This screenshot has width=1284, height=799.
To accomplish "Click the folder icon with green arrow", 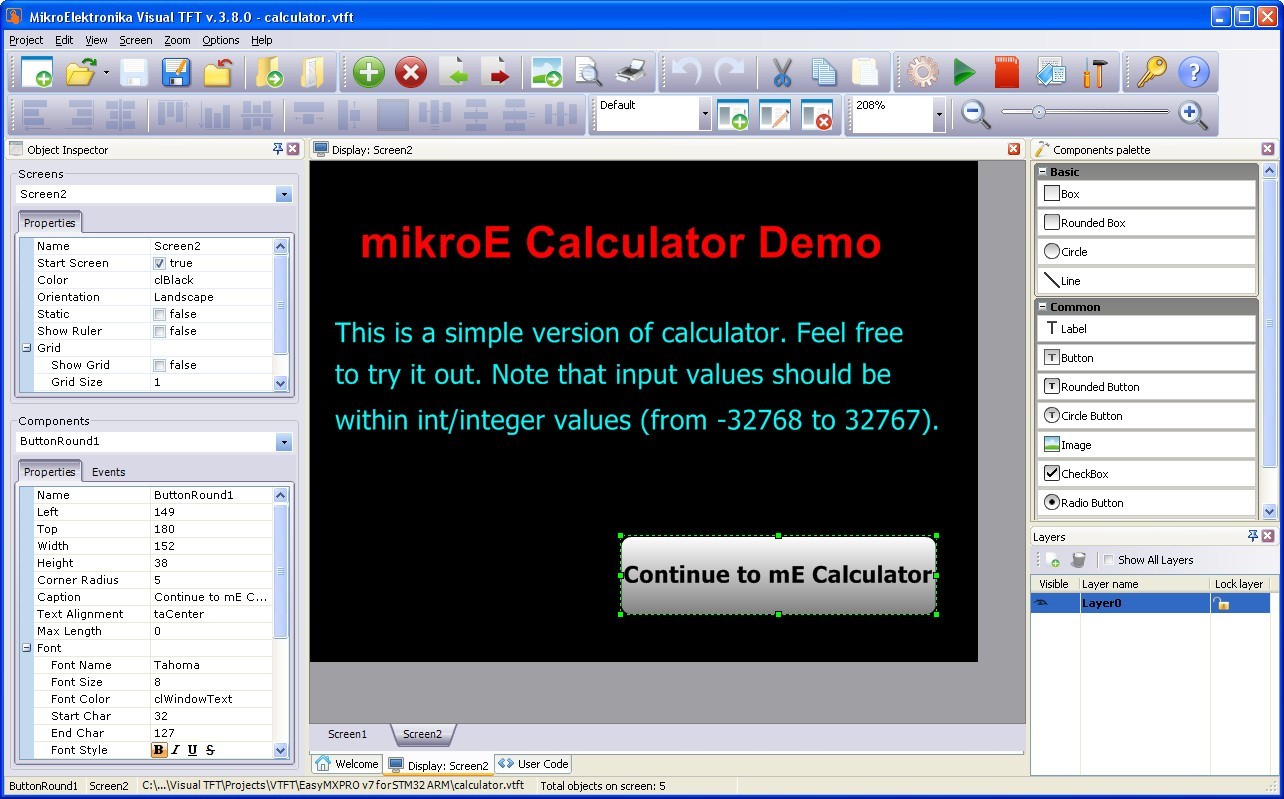I will [x=270, y=72].
